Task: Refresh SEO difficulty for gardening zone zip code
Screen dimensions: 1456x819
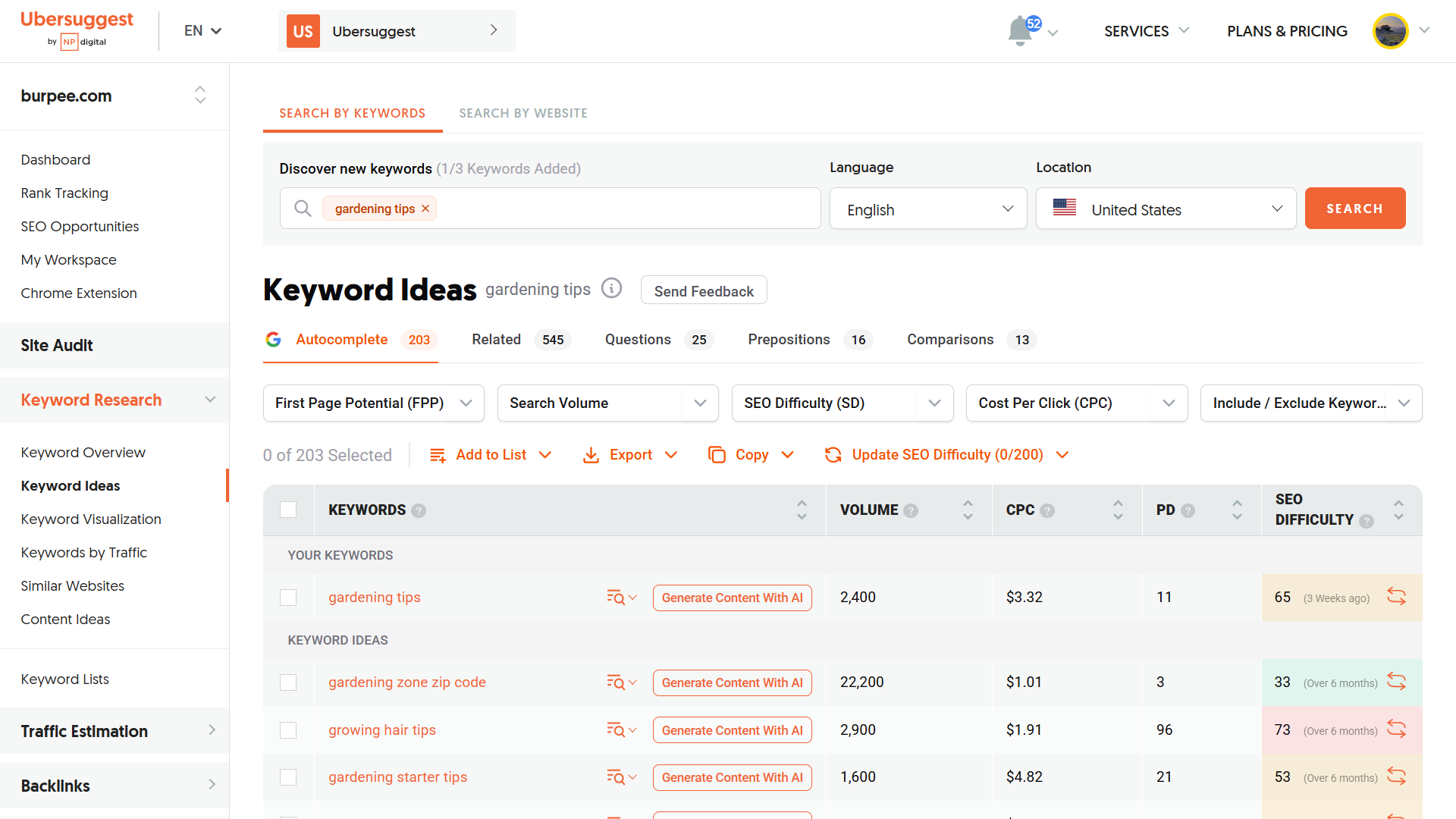Action: point(1396,682)
